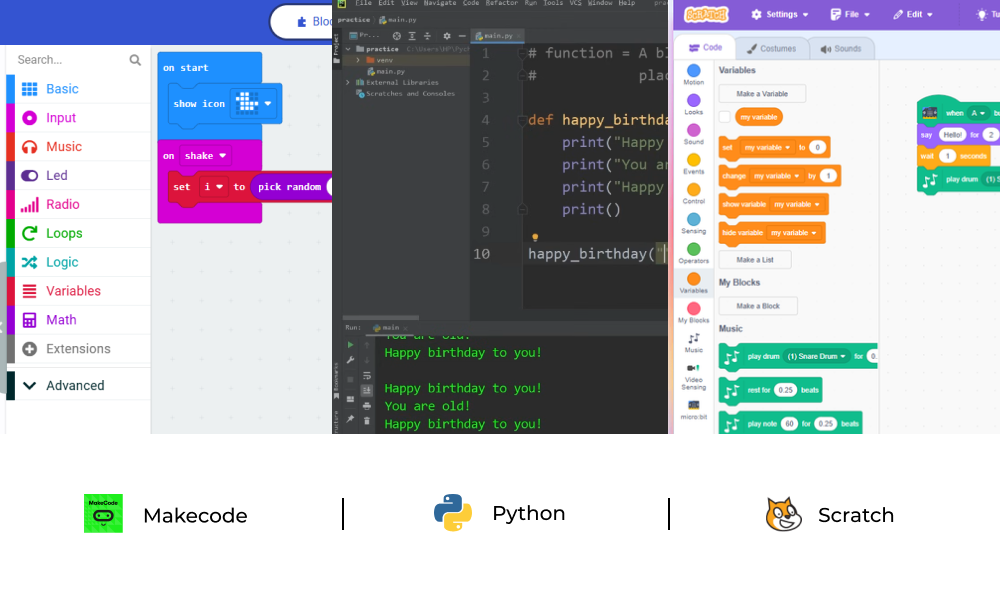This screenshot has width=1000, height=600.
Task: Open the Snare Drum dropdown in play drum block
Action: [817, 356]
